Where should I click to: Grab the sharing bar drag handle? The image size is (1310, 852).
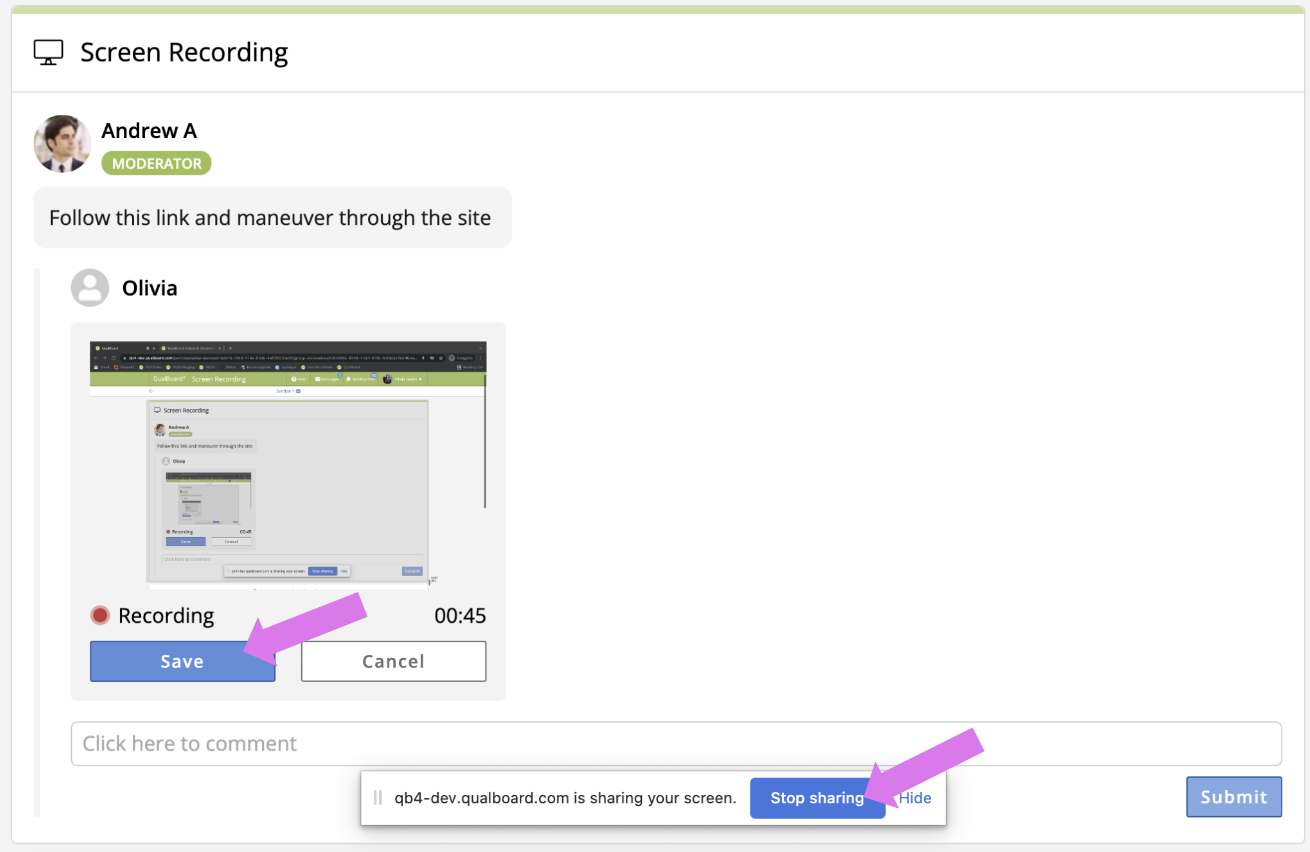coord(378,798)
